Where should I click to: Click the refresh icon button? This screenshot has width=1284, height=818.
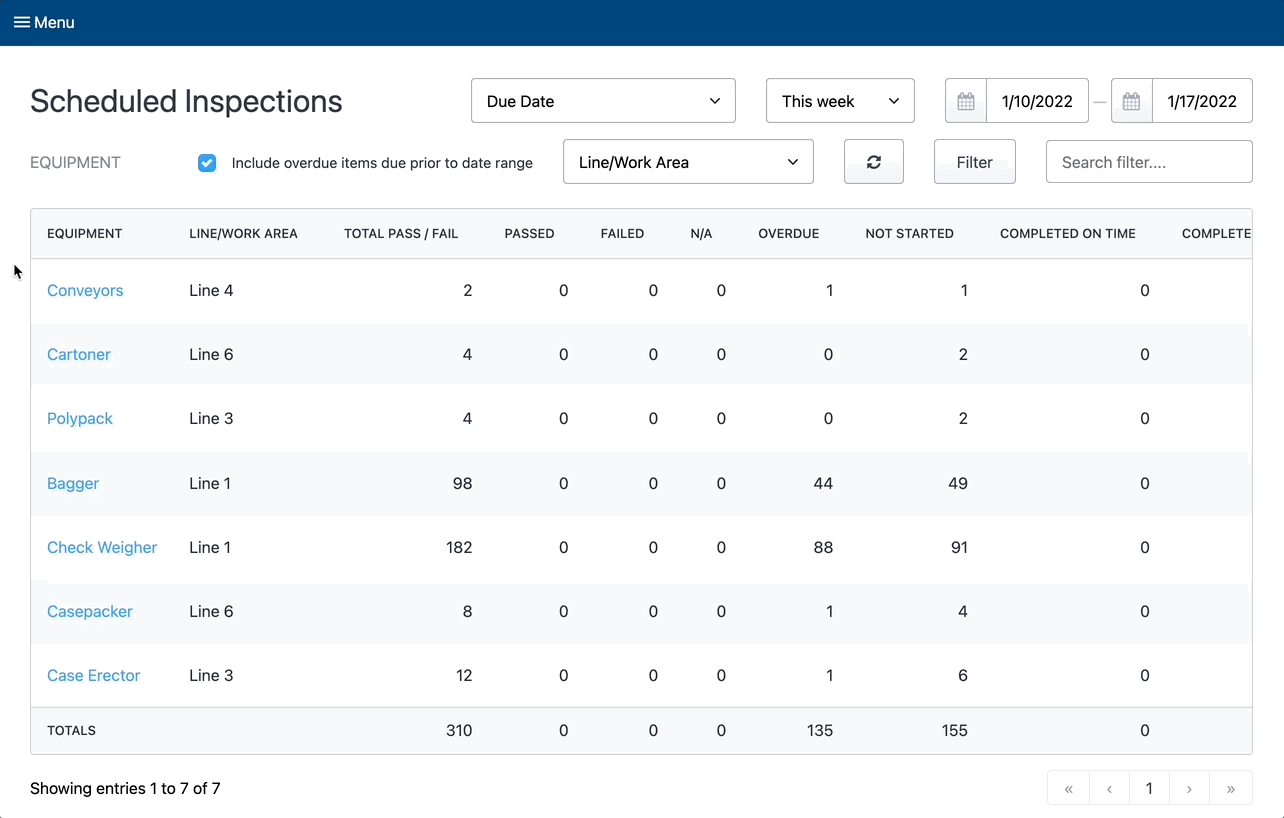pyautogui.click(x=873, y=162)
